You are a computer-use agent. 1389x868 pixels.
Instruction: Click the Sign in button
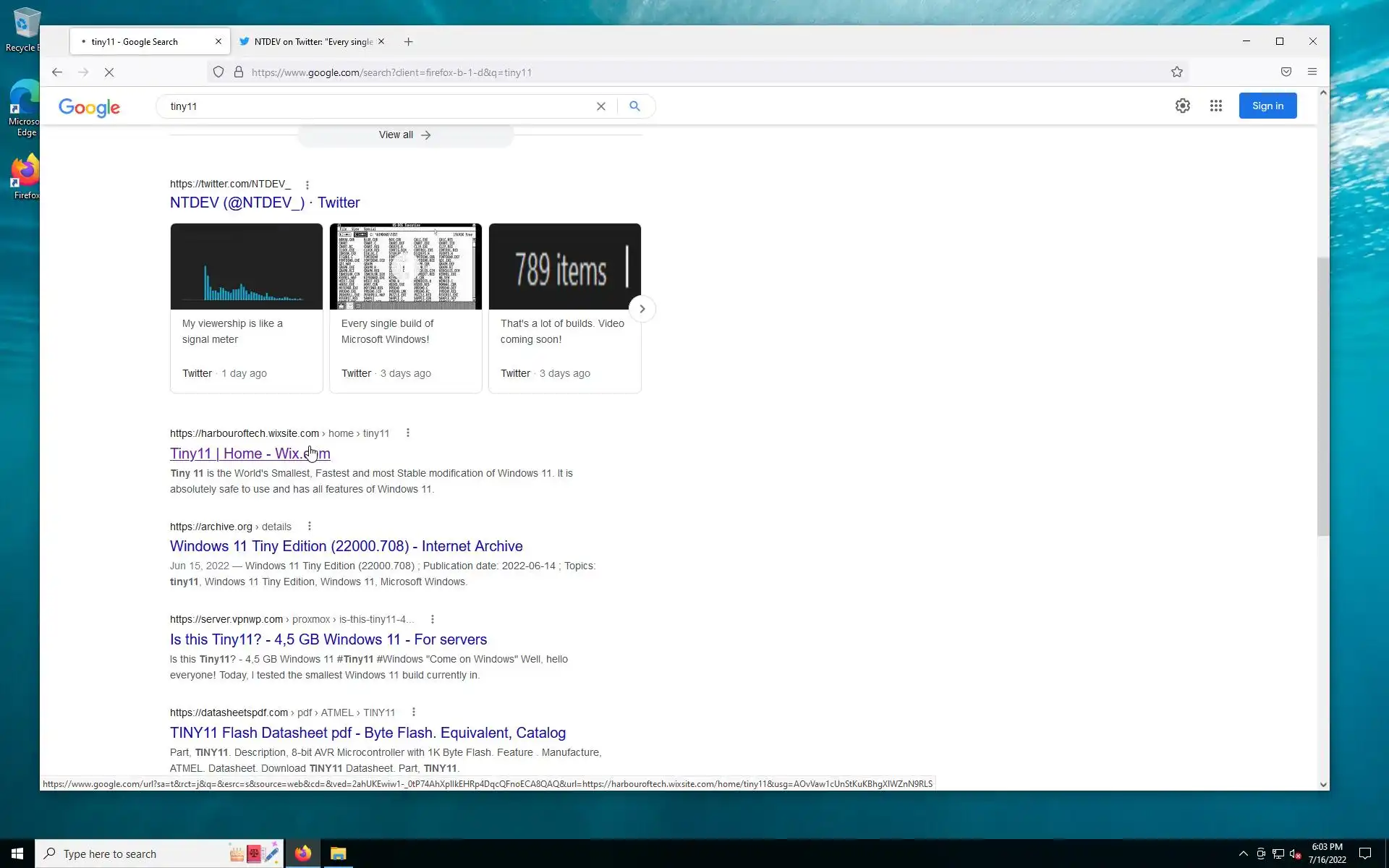point(1267,106)
